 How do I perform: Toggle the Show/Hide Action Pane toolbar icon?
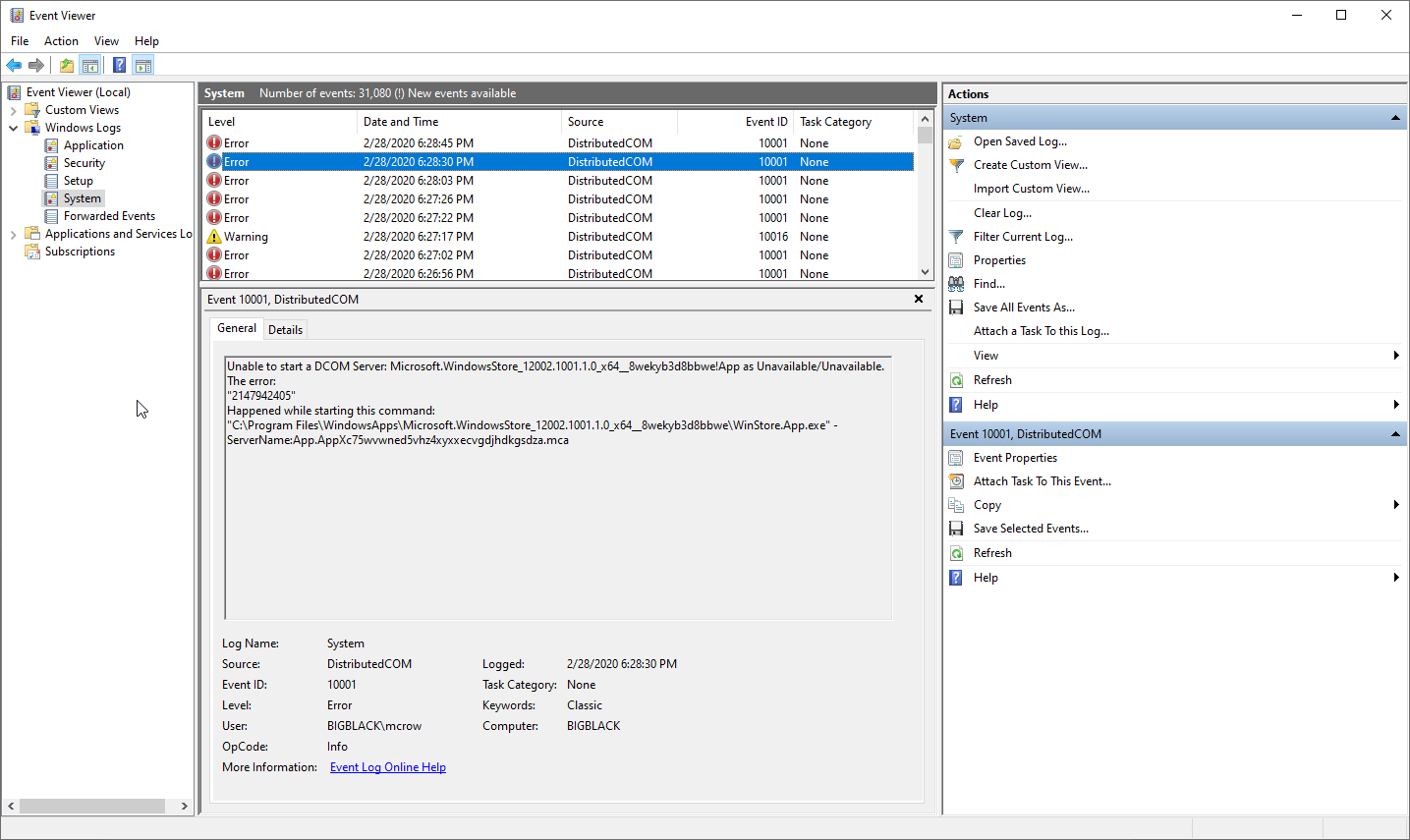tap(143, 66)
